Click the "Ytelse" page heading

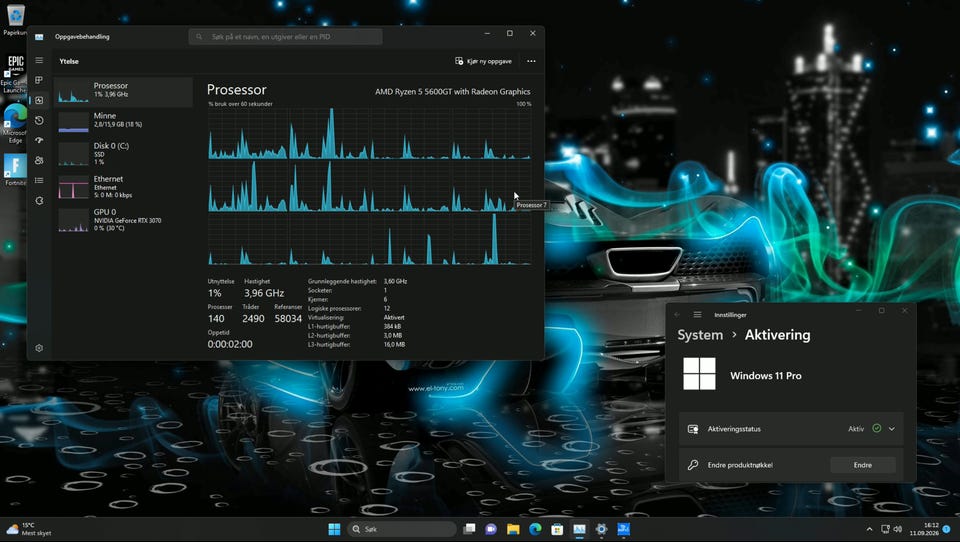click(x=69, y=61)
